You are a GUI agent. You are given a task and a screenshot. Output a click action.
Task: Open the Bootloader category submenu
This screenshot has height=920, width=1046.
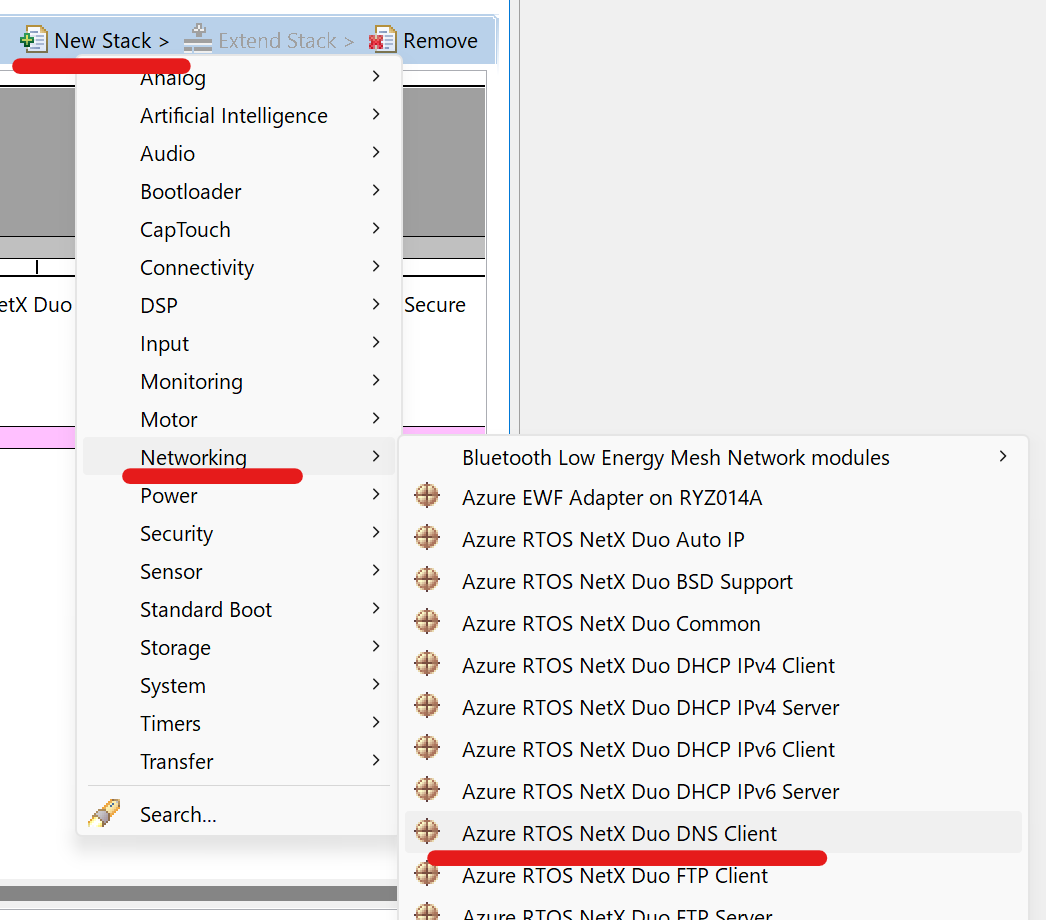tap(239, 191)
